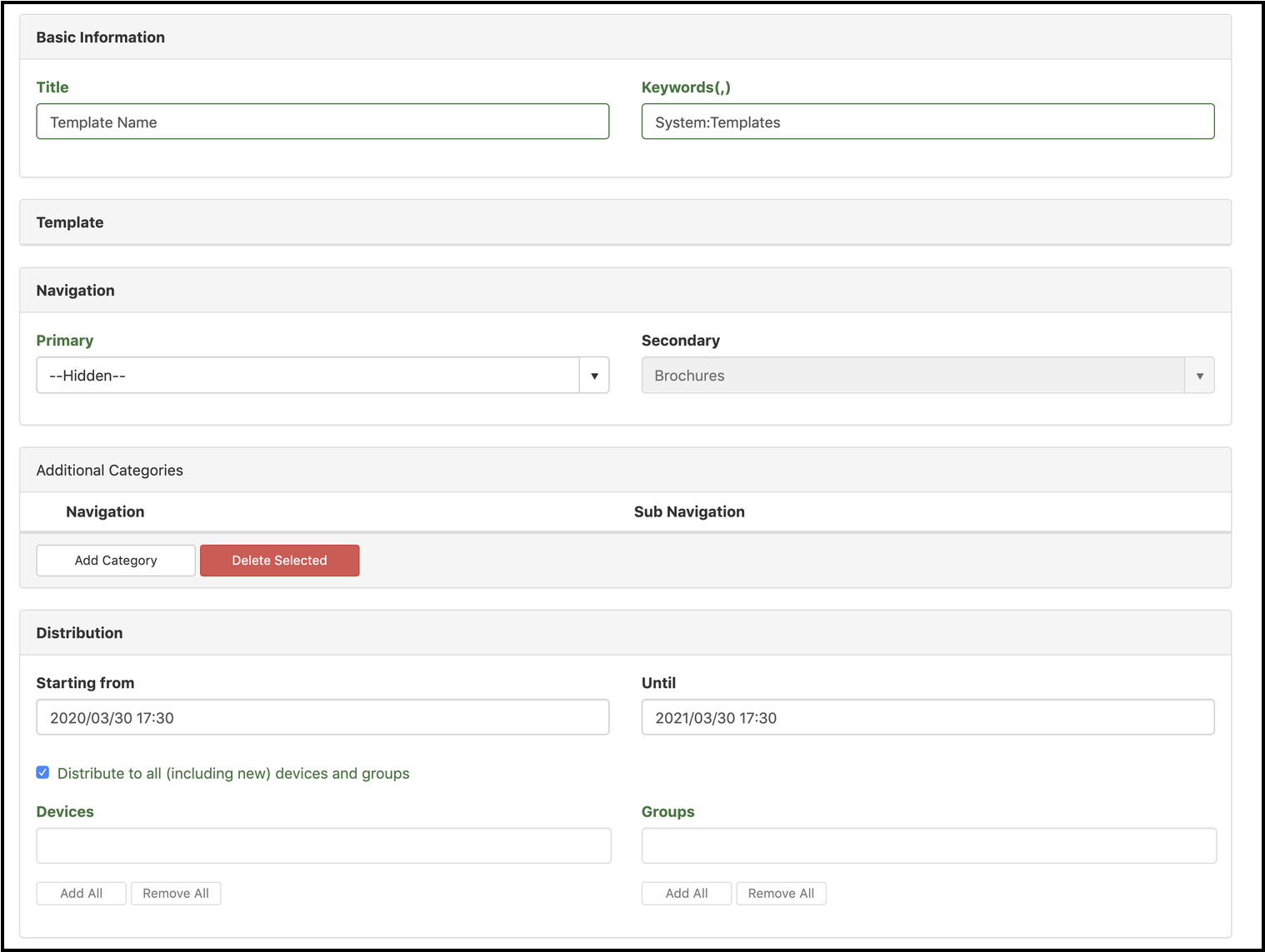Click Add Category
1265x952 pixels.
tap(115, 560)
